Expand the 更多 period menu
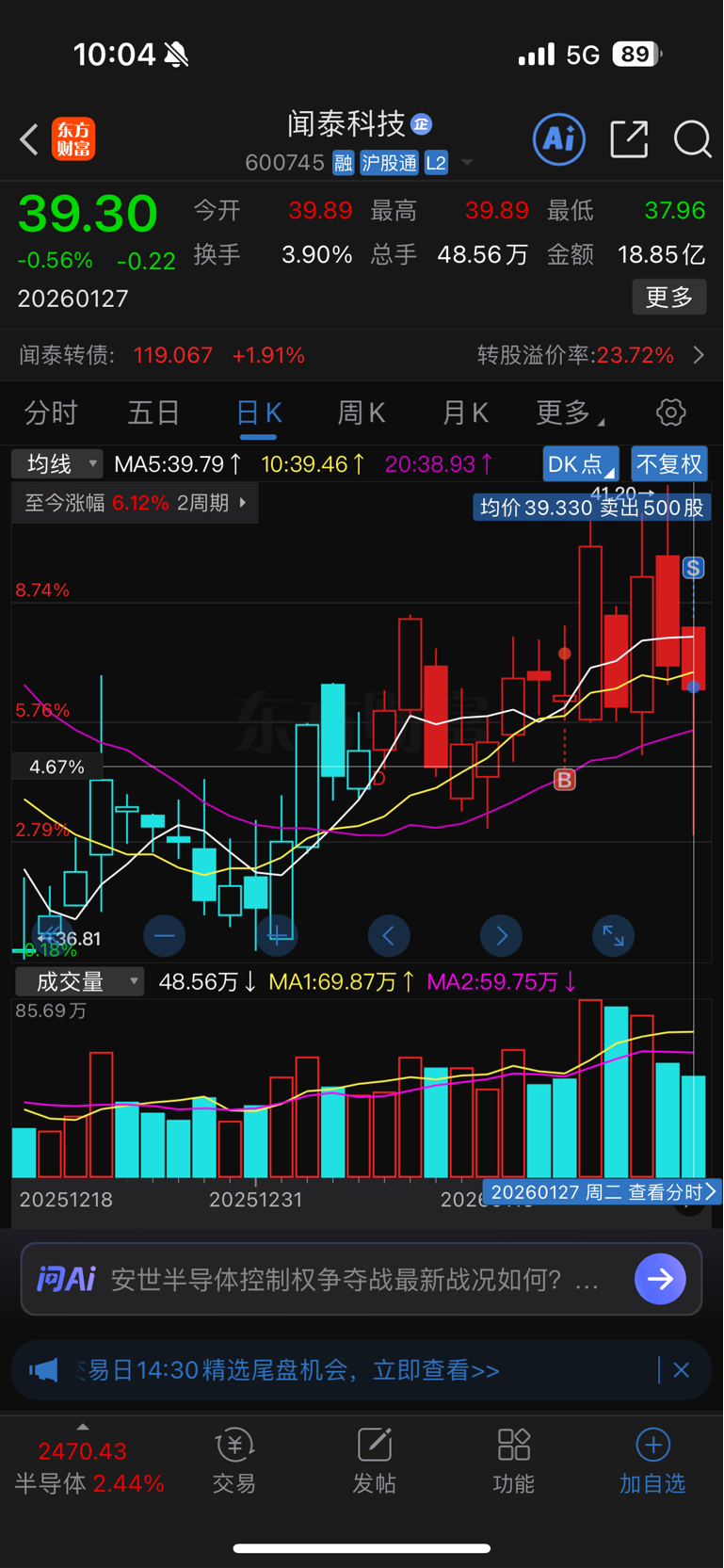The width and height of the screenshot is (724, 1568). [571, 412]
